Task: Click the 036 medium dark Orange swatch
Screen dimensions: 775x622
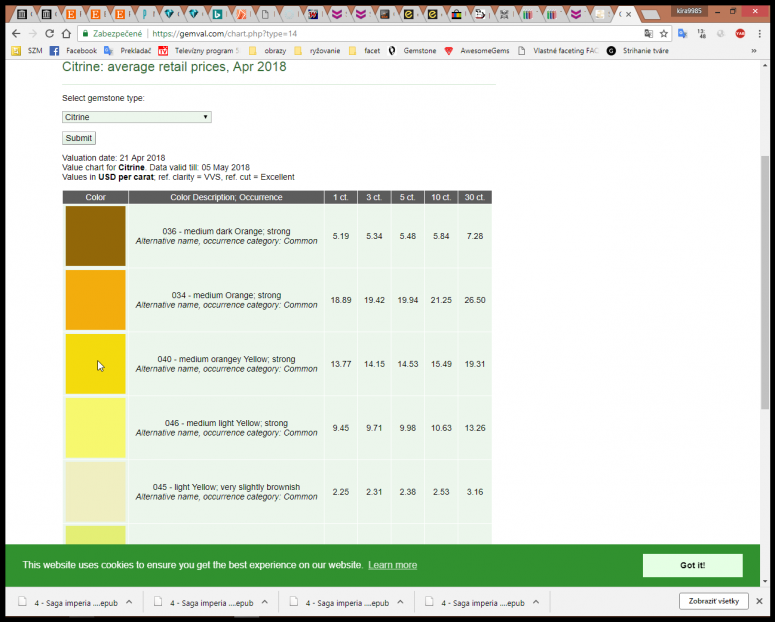Action: (95, 236)
